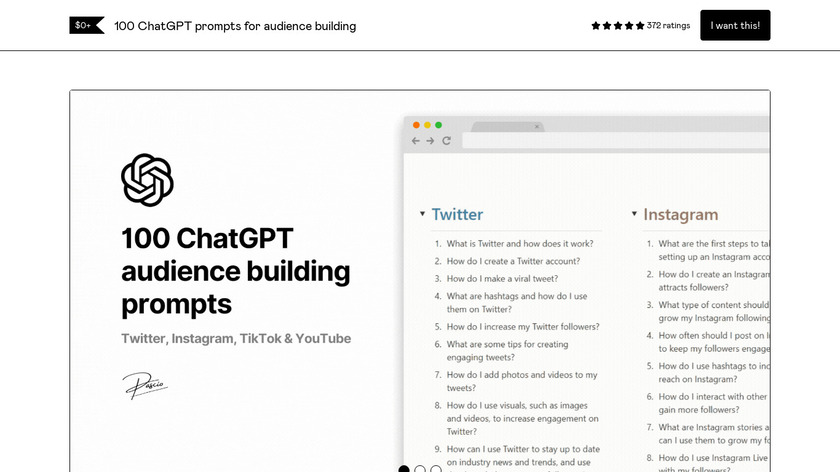Select the first carousel dot
Viewport: 840px width, 472px height.
pyautogui.click(x=404, y=469)
